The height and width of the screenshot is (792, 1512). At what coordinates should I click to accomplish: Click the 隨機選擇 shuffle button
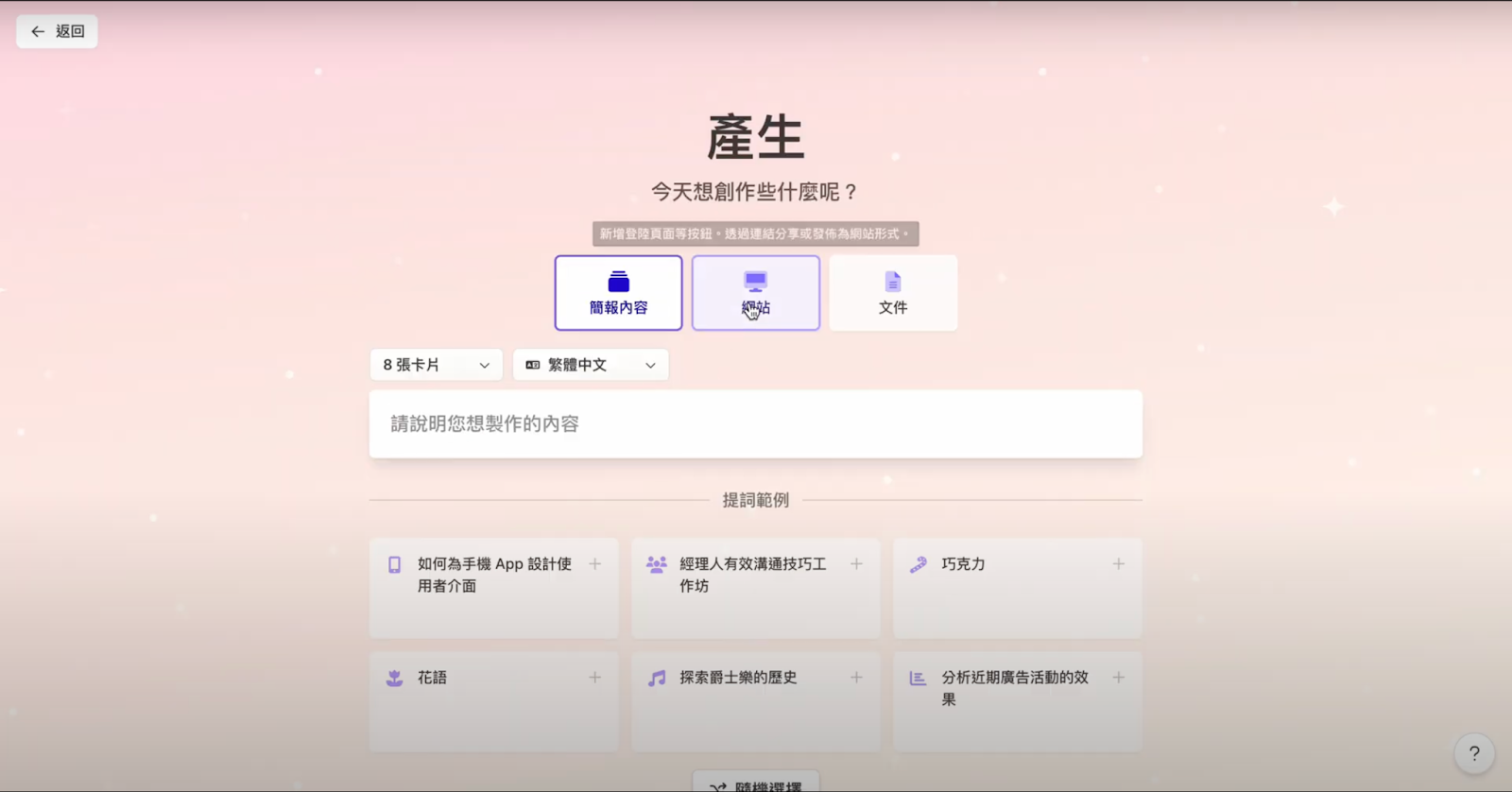pyautogui.click(x=756, y=783)
